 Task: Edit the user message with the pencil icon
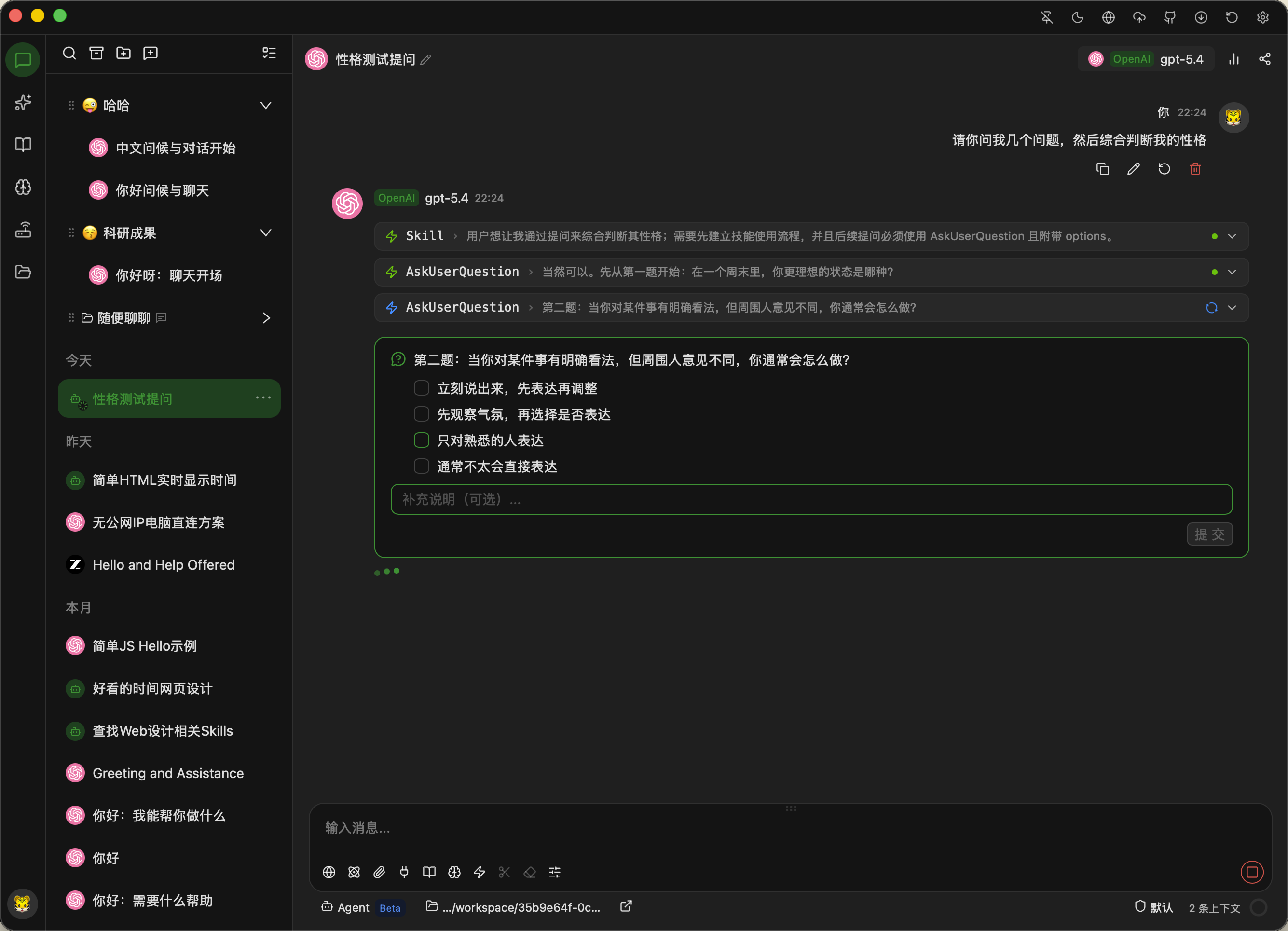[x=1134, y=169]
